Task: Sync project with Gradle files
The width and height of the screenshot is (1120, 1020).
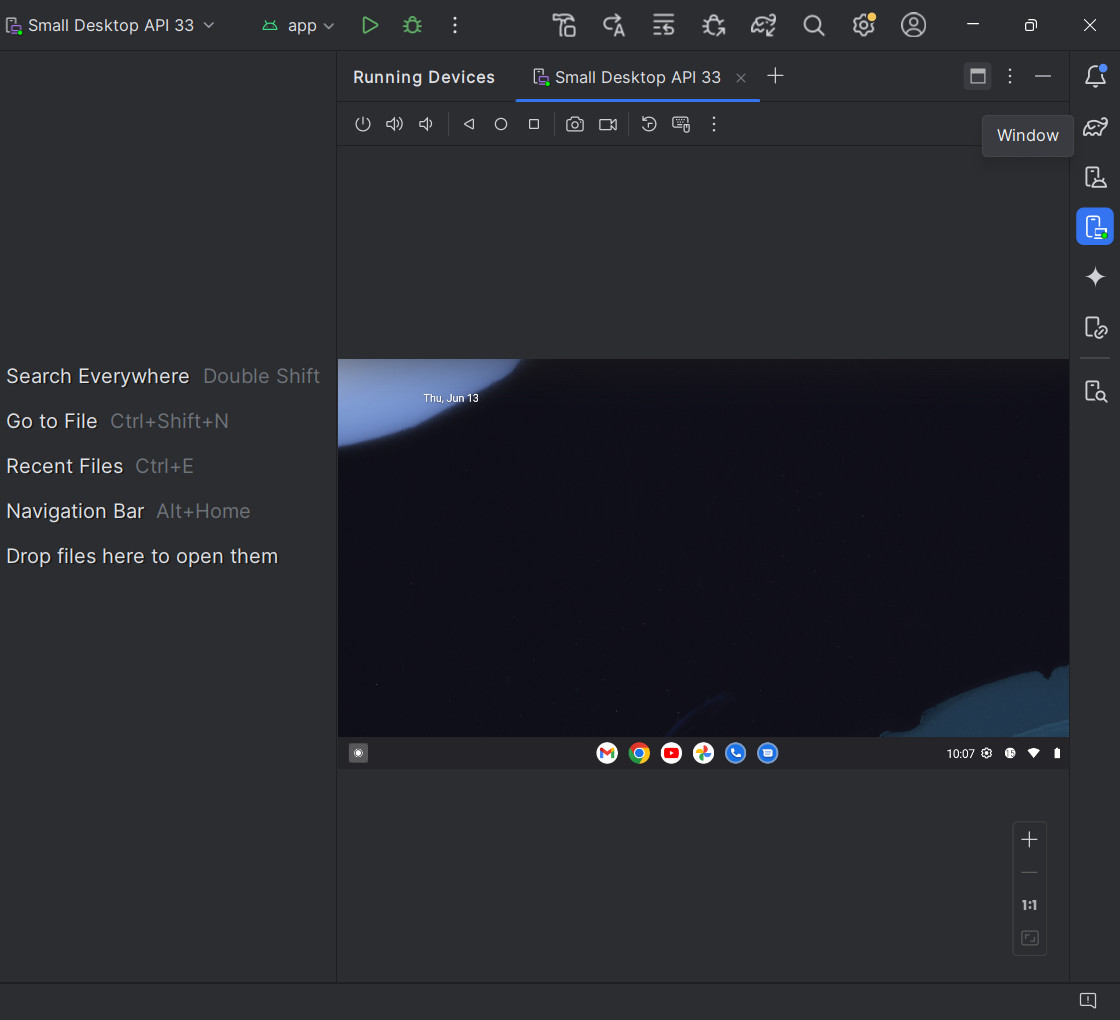Action: click(x=764, y=25)
